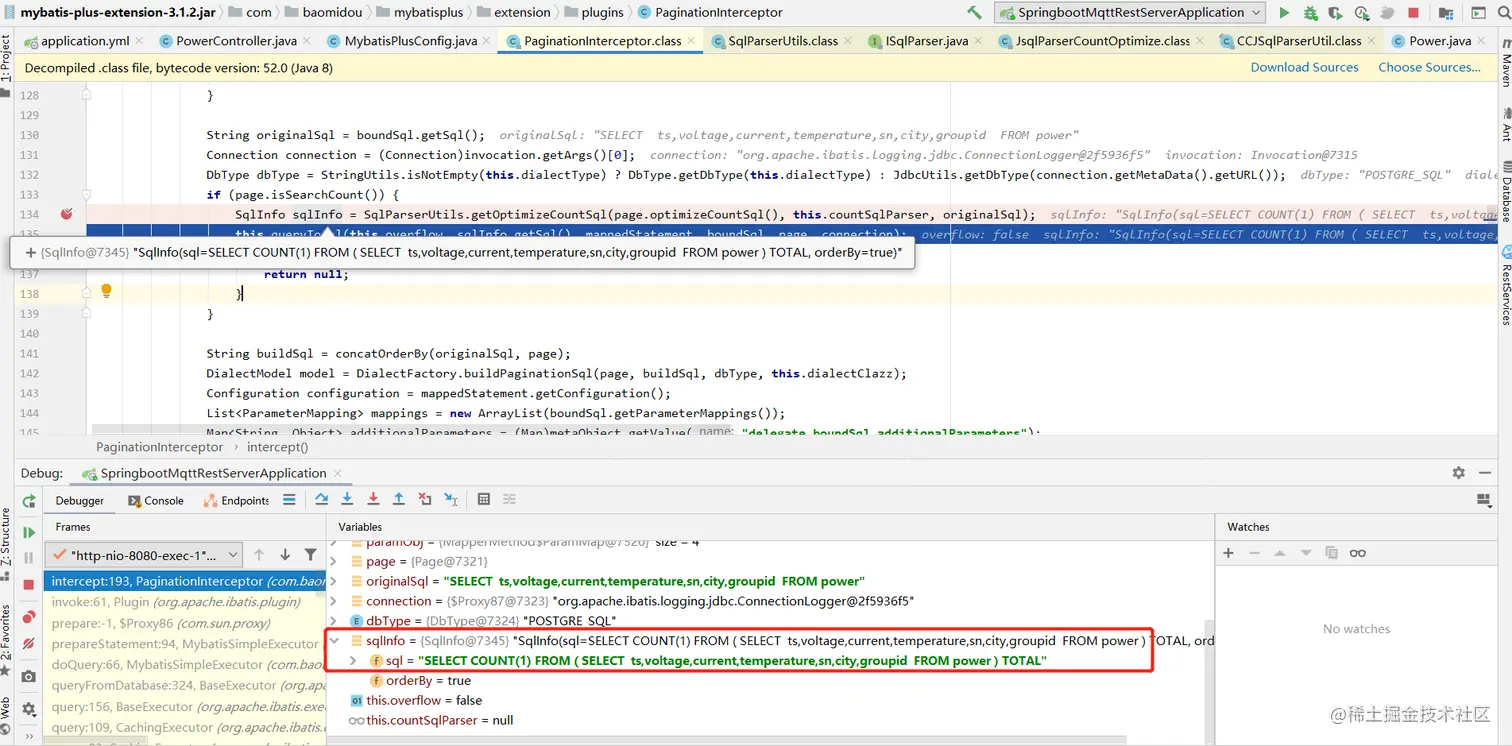View Breakpoints using the red circles icon
The height and width of the screenshot is (746, 1512).
pos(28,617)
